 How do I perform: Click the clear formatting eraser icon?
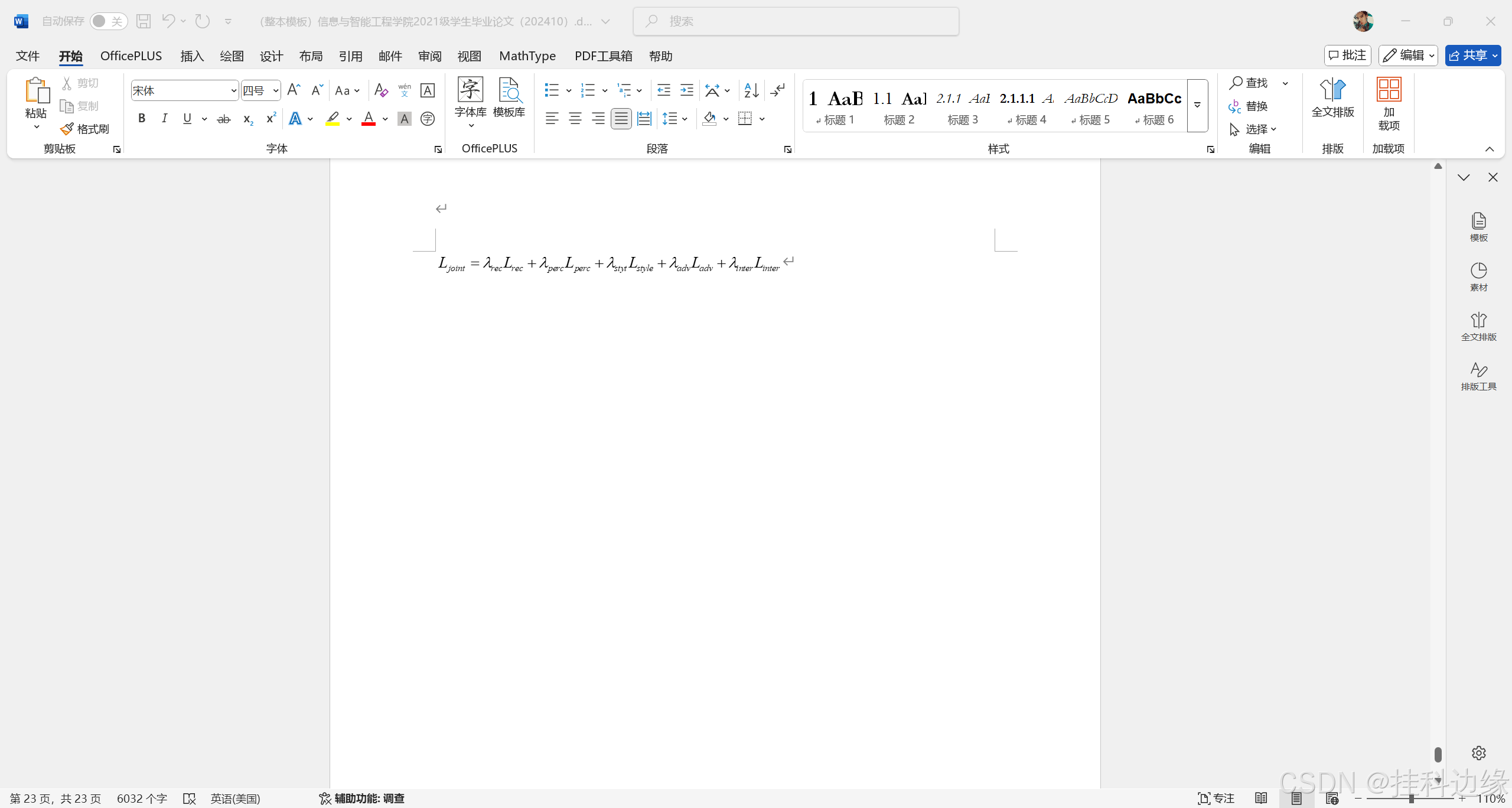[381, 90]
